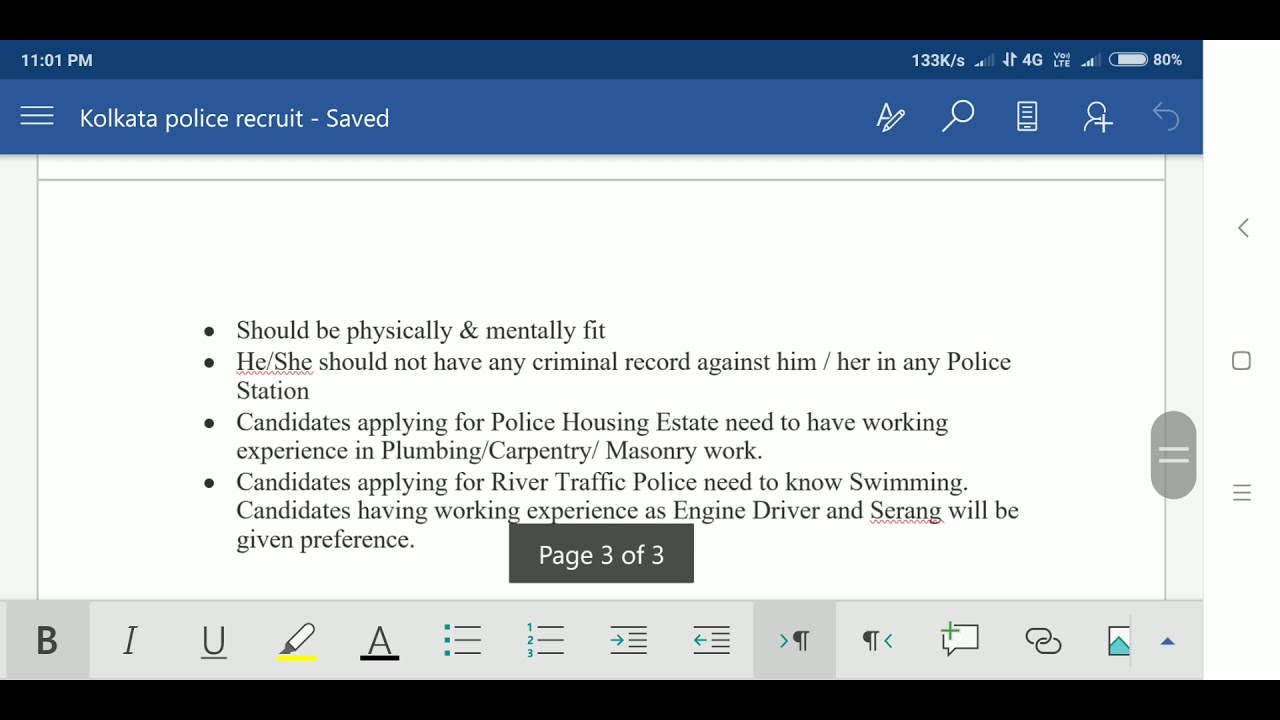1280x720 pixels.
Task: Insert a picture
Action: point(1118,641)
